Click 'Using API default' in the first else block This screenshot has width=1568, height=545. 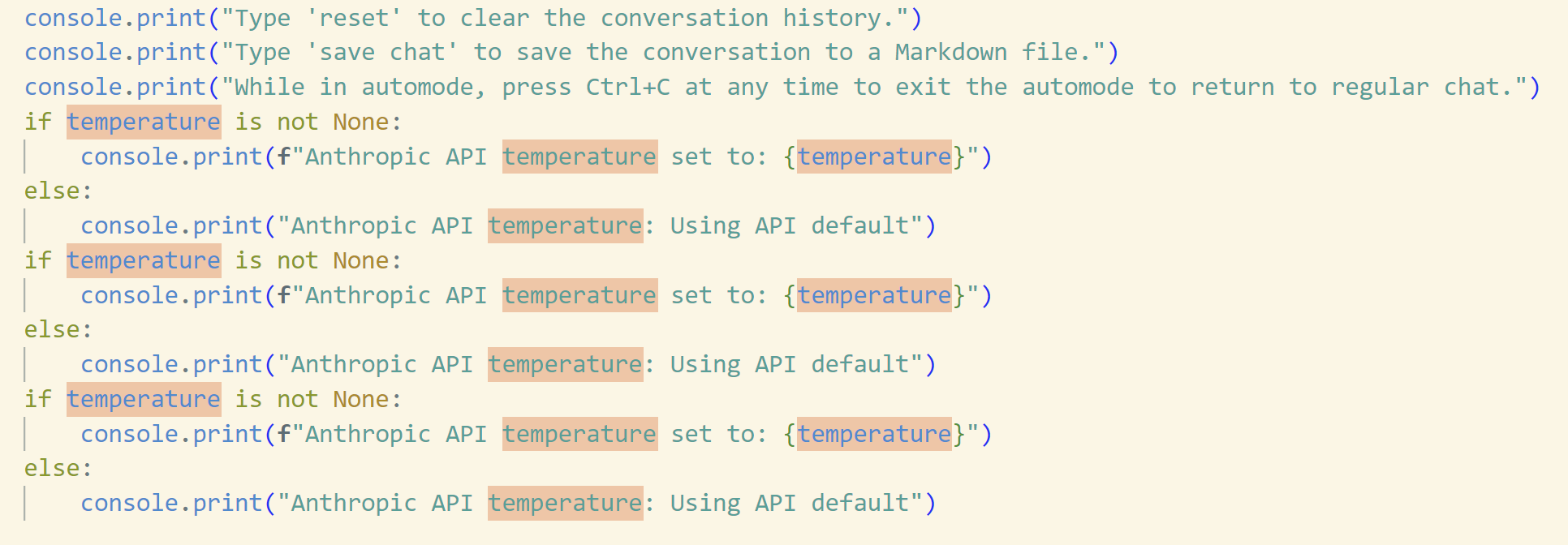tap(789, 226)
